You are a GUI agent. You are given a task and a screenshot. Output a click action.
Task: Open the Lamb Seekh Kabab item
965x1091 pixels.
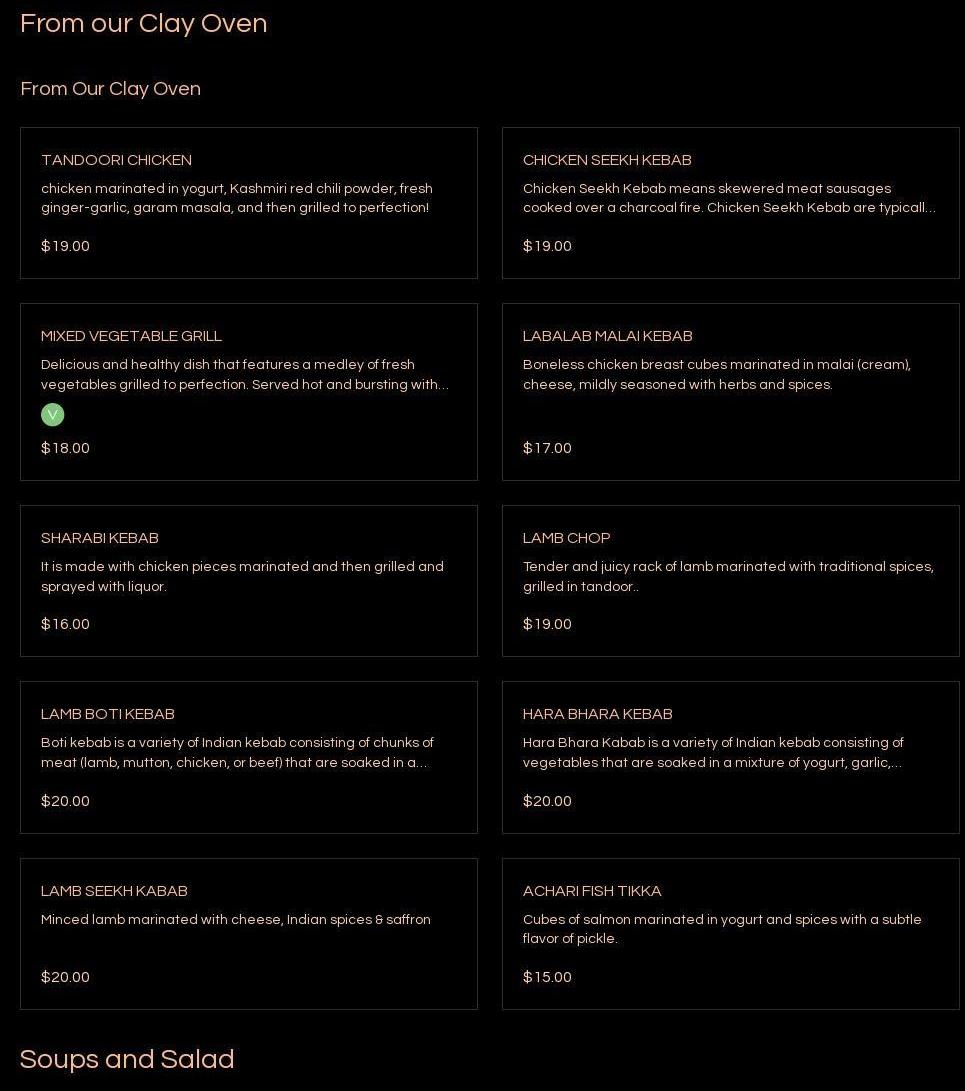click(x=114, y=891)
